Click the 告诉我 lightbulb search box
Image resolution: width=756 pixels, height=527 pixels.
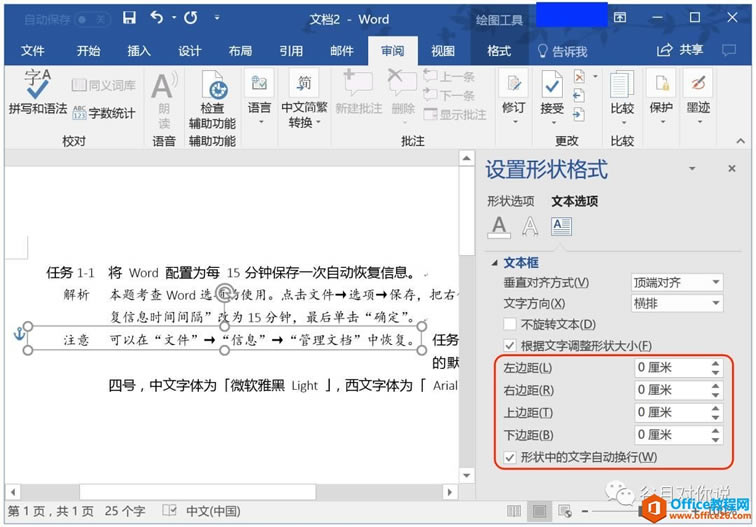(x=562, y=51)
